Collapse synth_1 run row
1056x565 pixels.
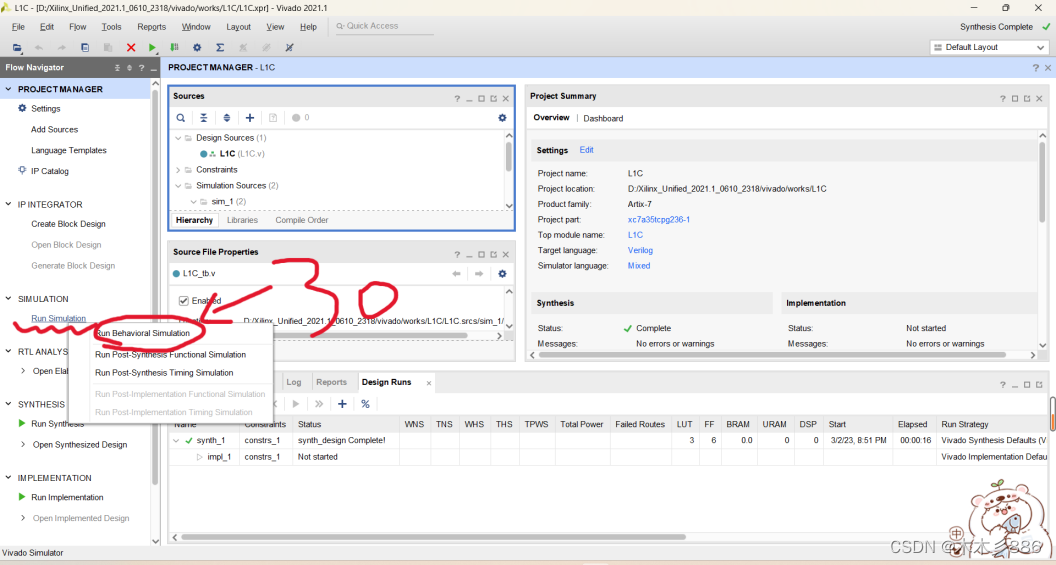[x=177, y=440]
